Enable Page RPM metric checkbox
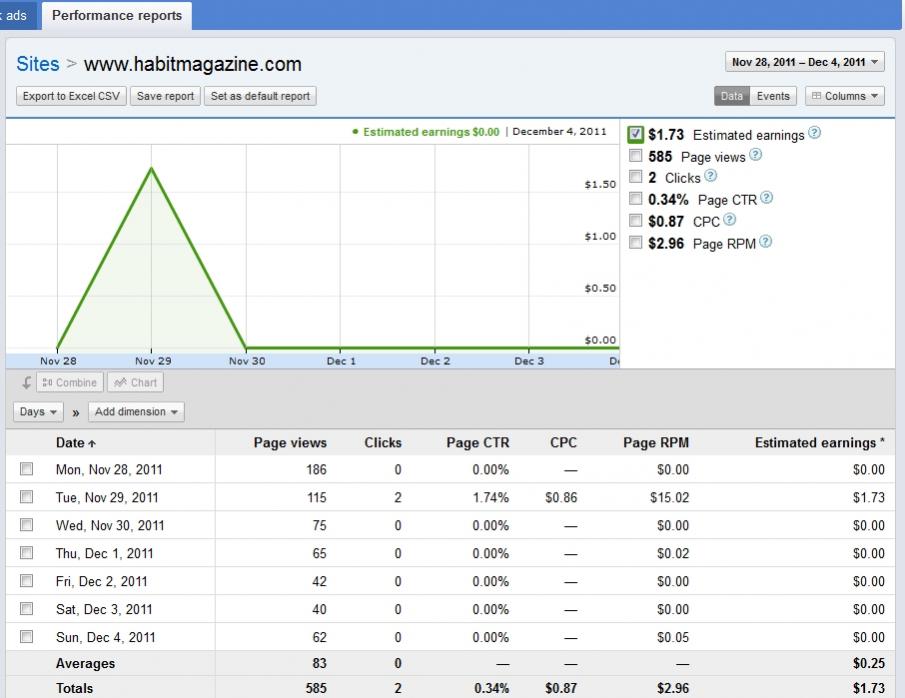Viewport: 905px width, 698px height. (635, 242)
